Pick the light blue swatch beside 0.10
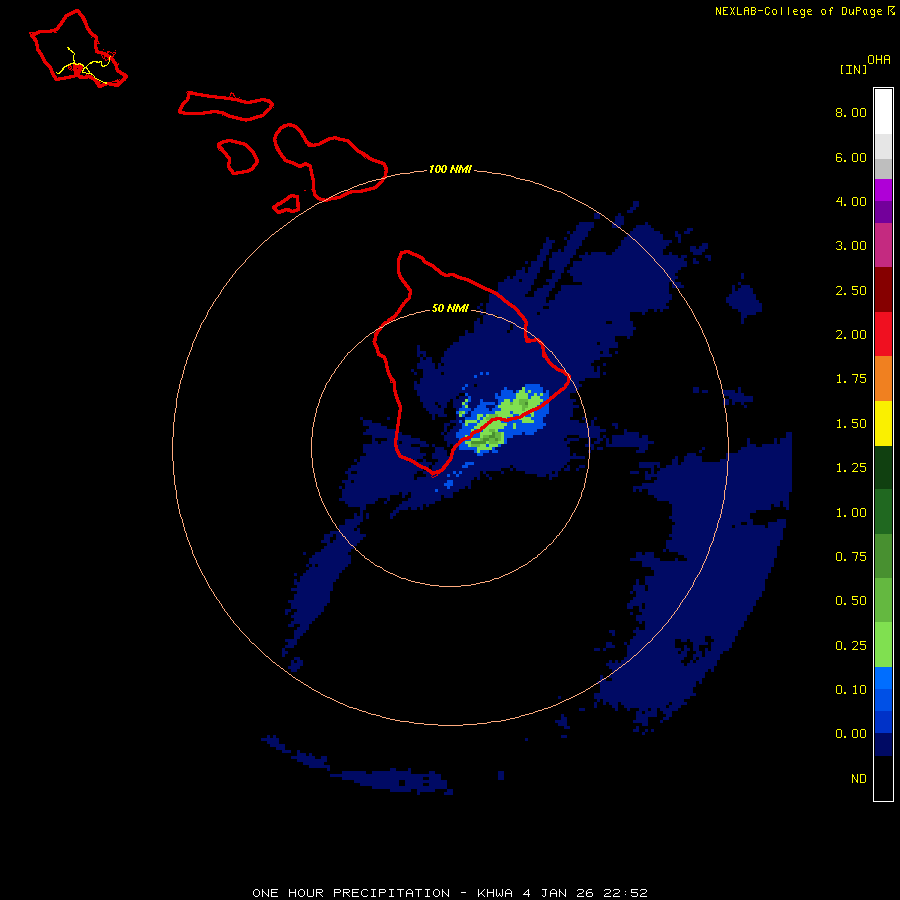Viewport: 900px width, 900px height. [x=883, y=678]
